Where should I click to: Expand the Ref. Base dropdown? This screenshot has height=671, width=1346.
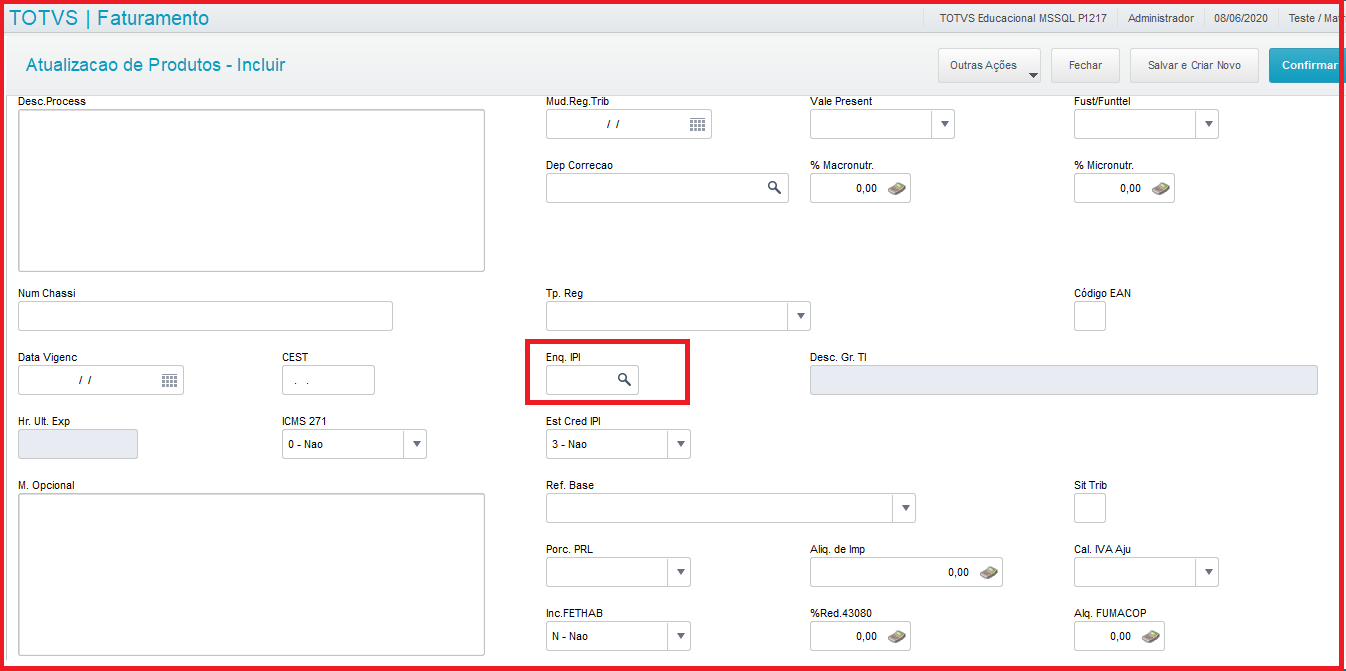904,508
